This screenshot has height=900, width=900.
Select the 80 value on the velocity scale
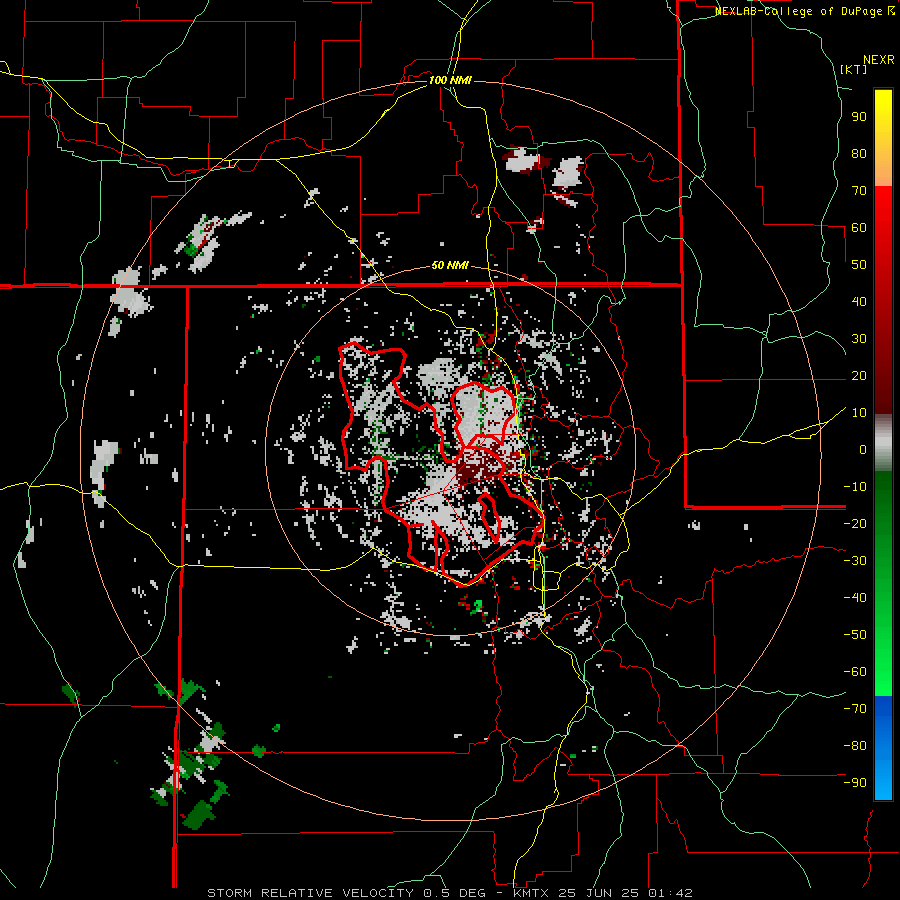(859, 153)
